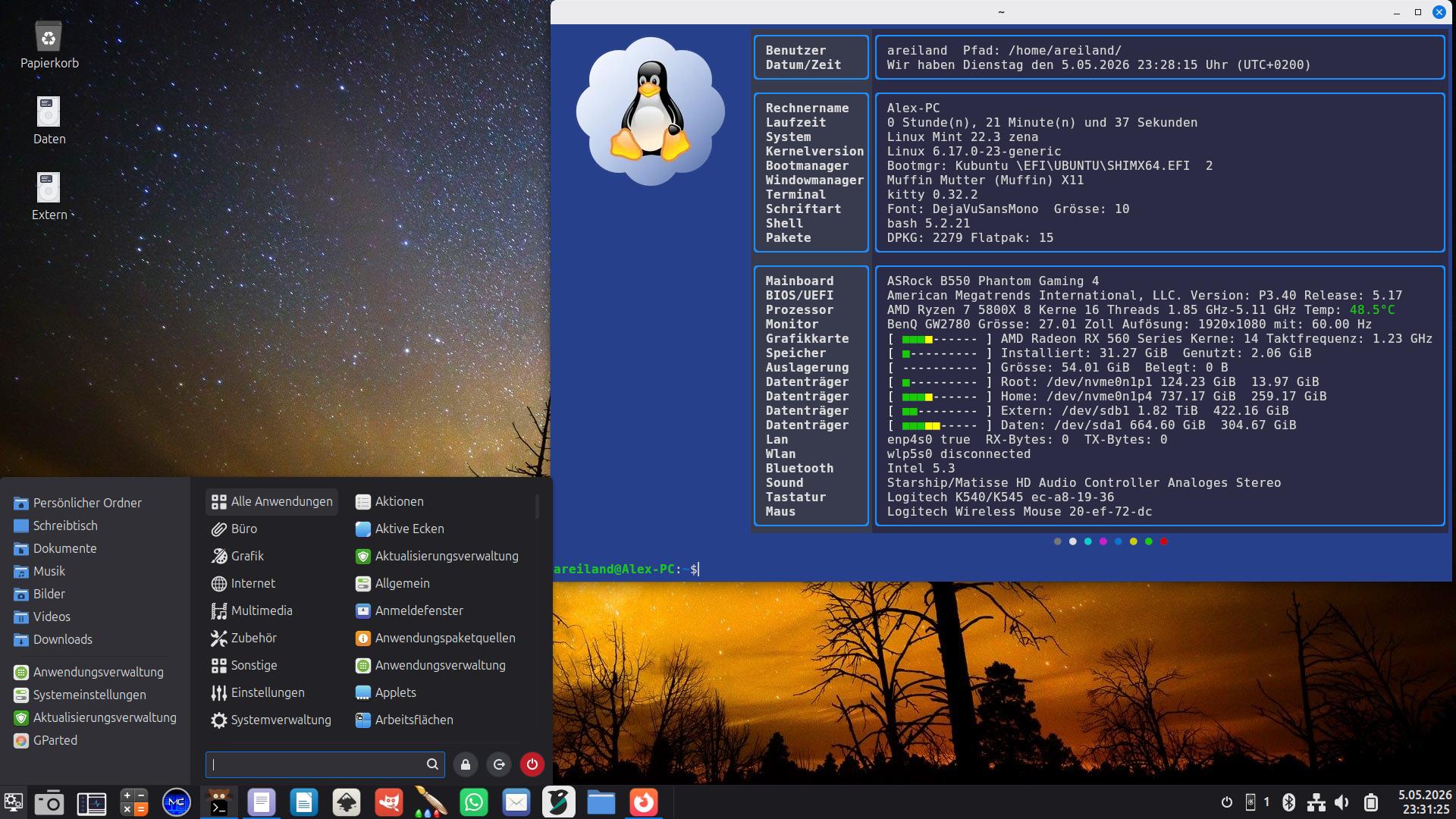Launch Inkscape from the panel
Image resolution: width=1456 pixels, height=819 pixels.
pos(347,802)
